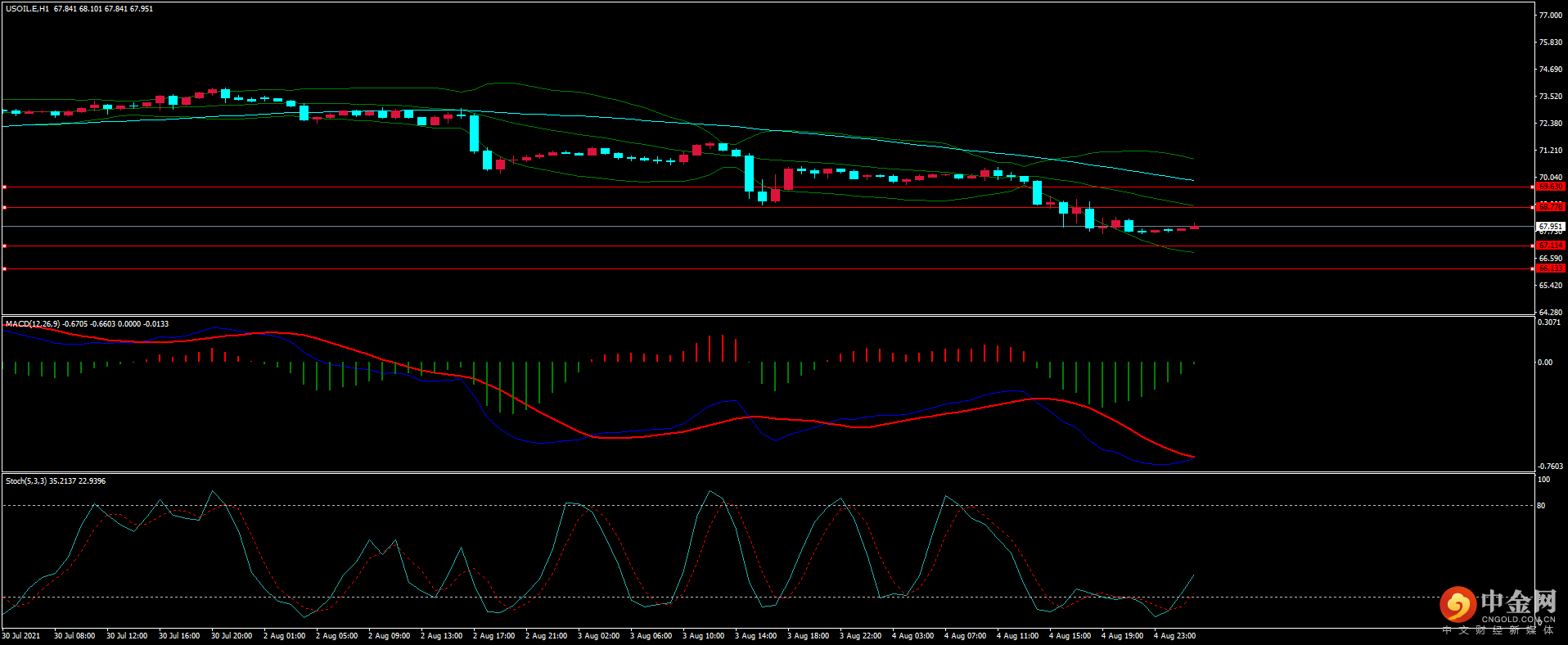Click the Stochastic scale label 100
Image resolution: width=1568 pixels, height=645 pixels.
tap(1544, 480)
